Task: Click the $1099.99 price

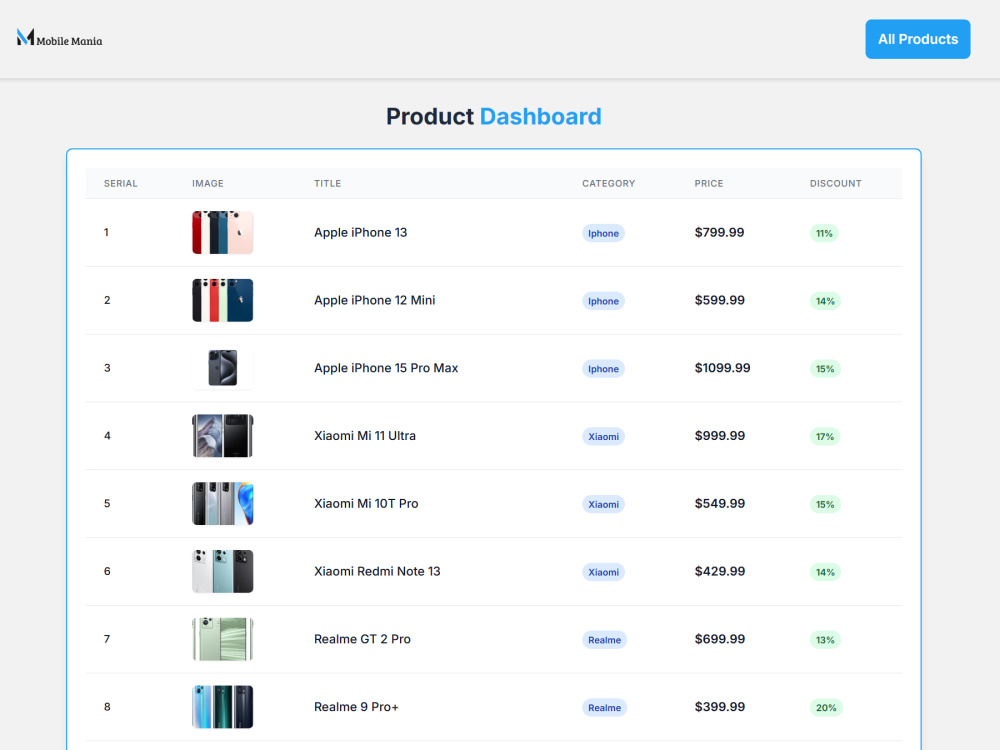Action: point(723,368)
